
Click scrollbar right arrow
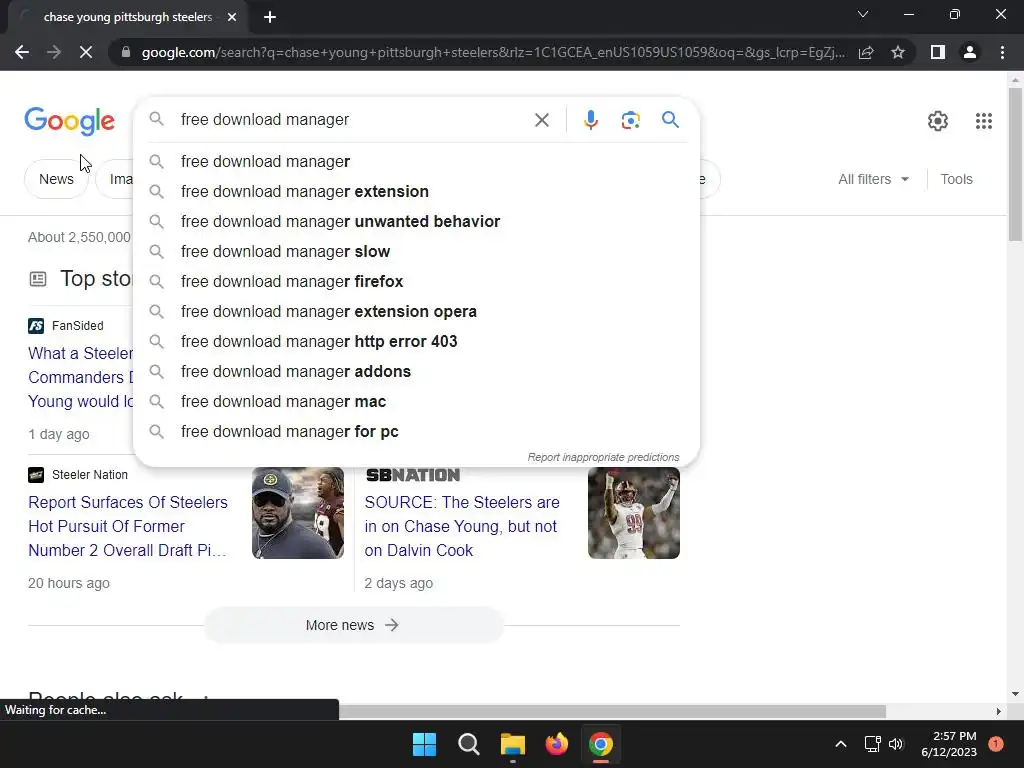(x=999, y=711)
